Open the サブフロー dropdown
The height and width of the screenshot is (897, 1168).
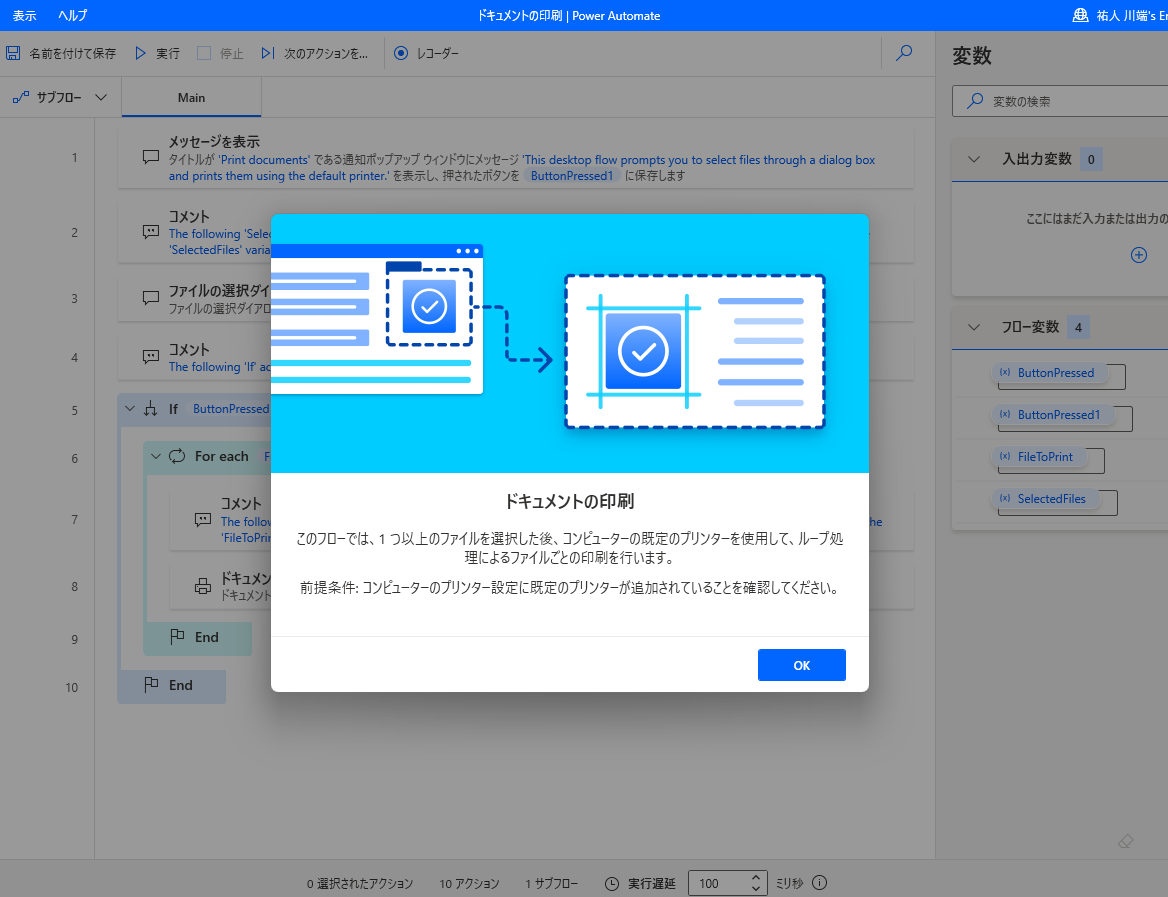coord(60,98)
